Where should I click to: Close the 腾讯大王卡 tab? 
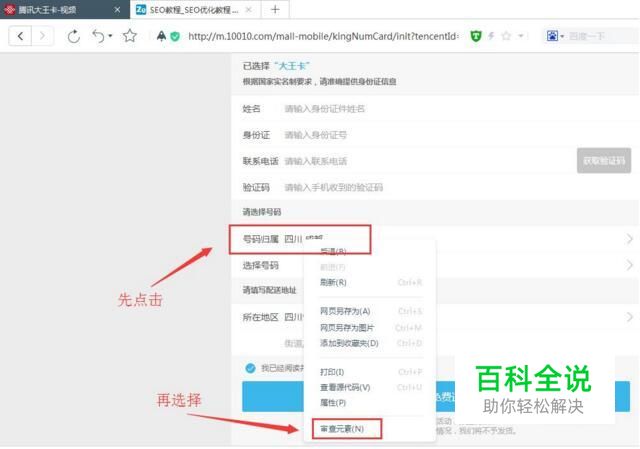click(117, 9)
